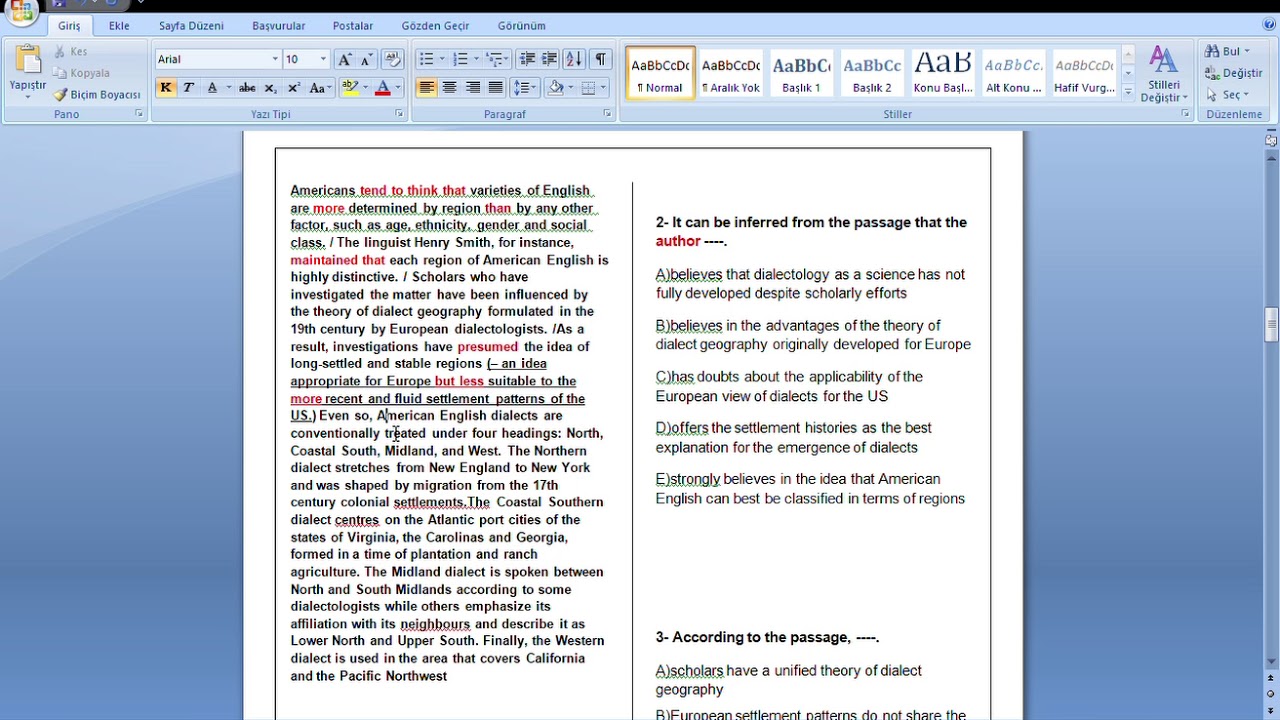Screen dimensions: 1280x720
Task: Switch to the Giriş tab
Action: point(68,26)
